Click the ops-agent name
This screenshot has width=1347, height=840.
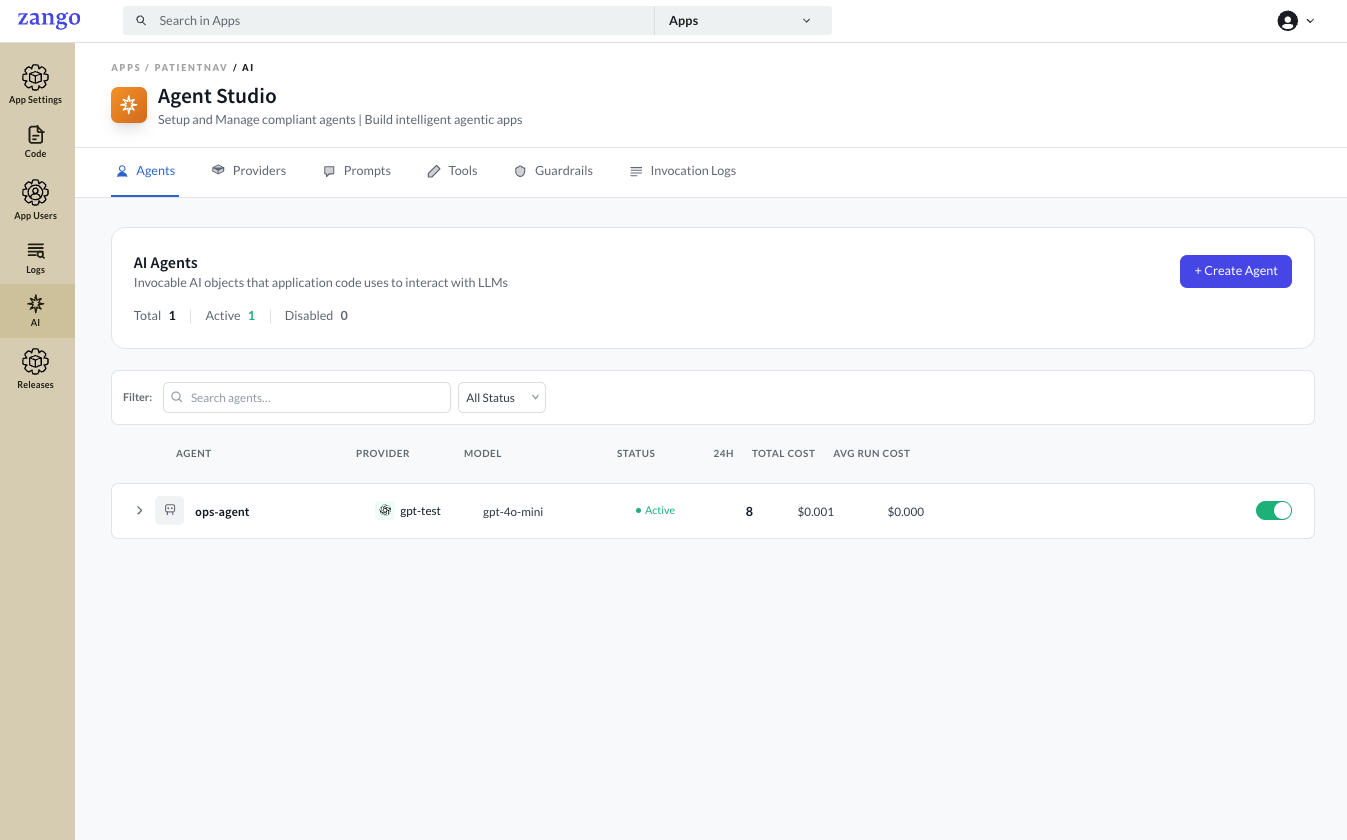[222, 511]
